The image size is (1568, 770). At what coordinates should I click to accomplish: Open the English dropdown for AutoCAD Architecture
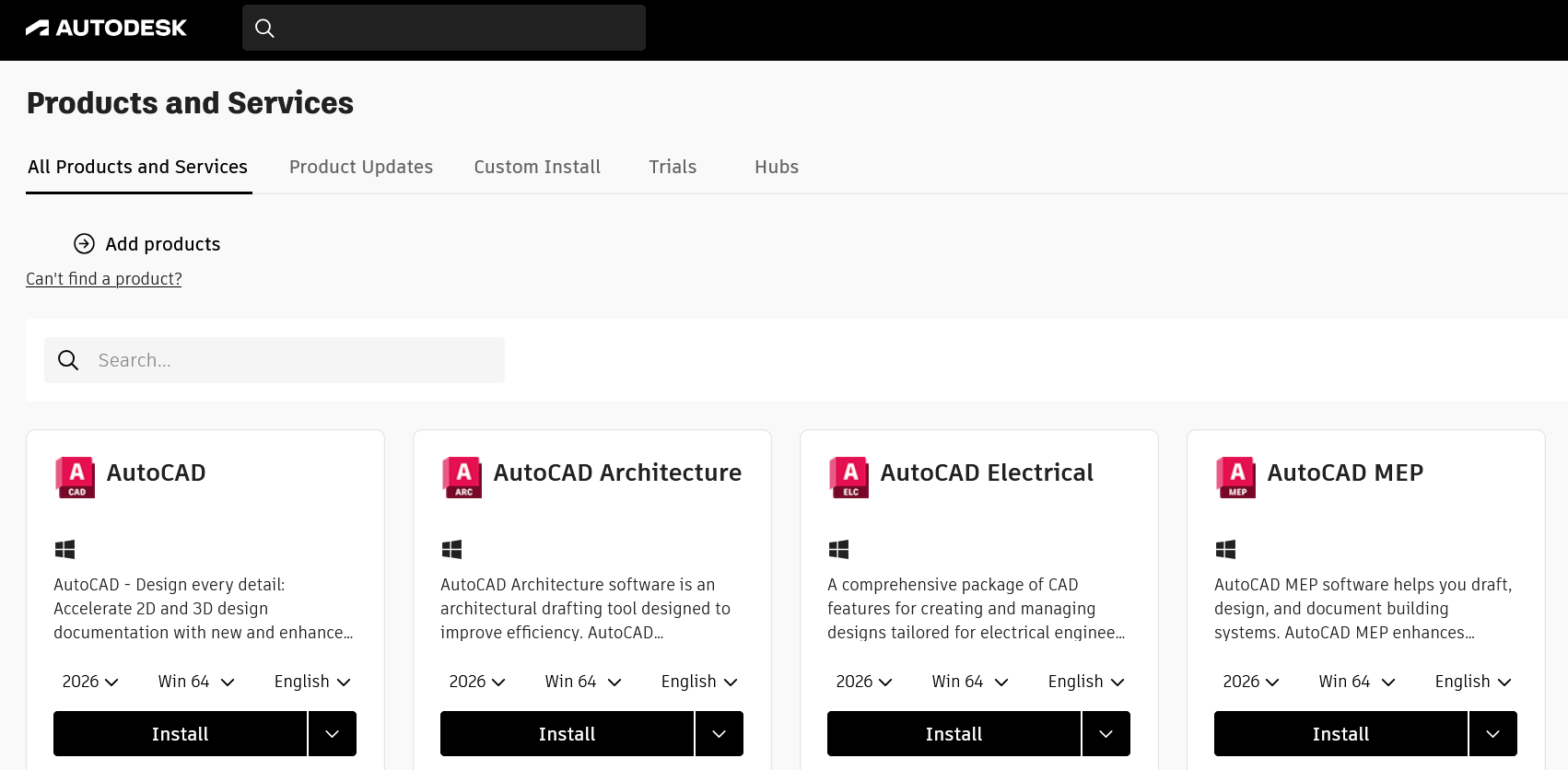[699, 682]
